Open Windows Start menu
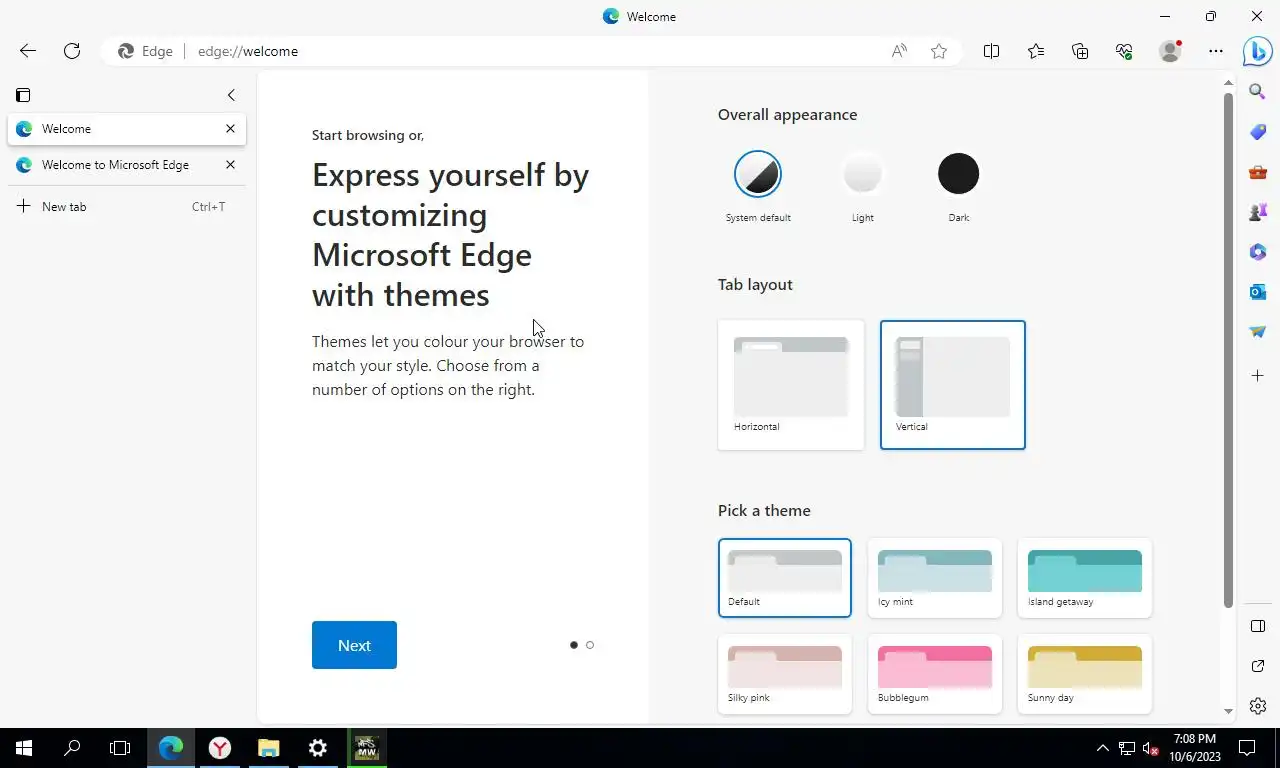1280x768 pixels. [x=24, y=748]
